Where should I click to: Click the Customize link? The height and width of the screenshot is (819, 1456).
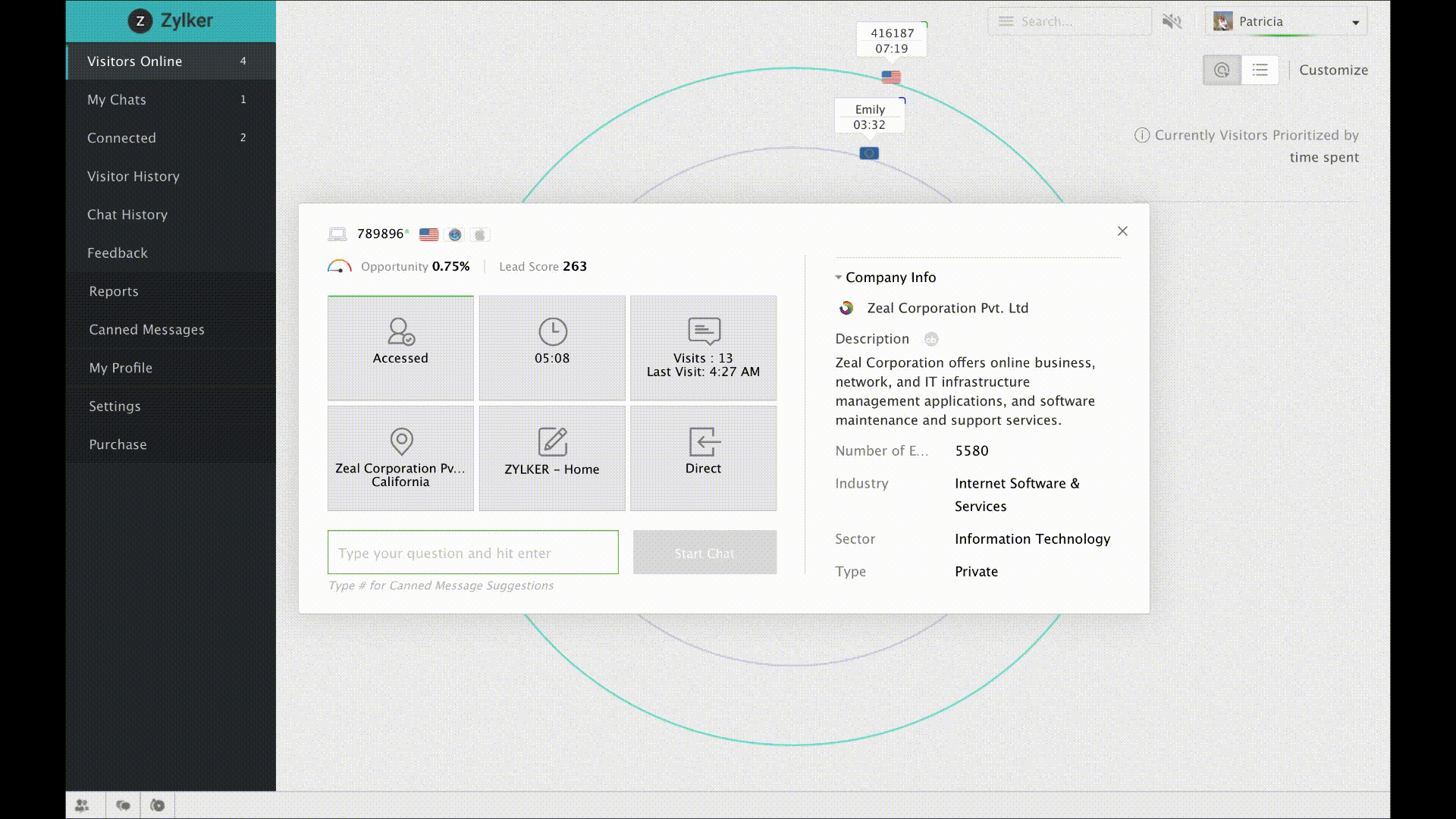(1333, 70)
